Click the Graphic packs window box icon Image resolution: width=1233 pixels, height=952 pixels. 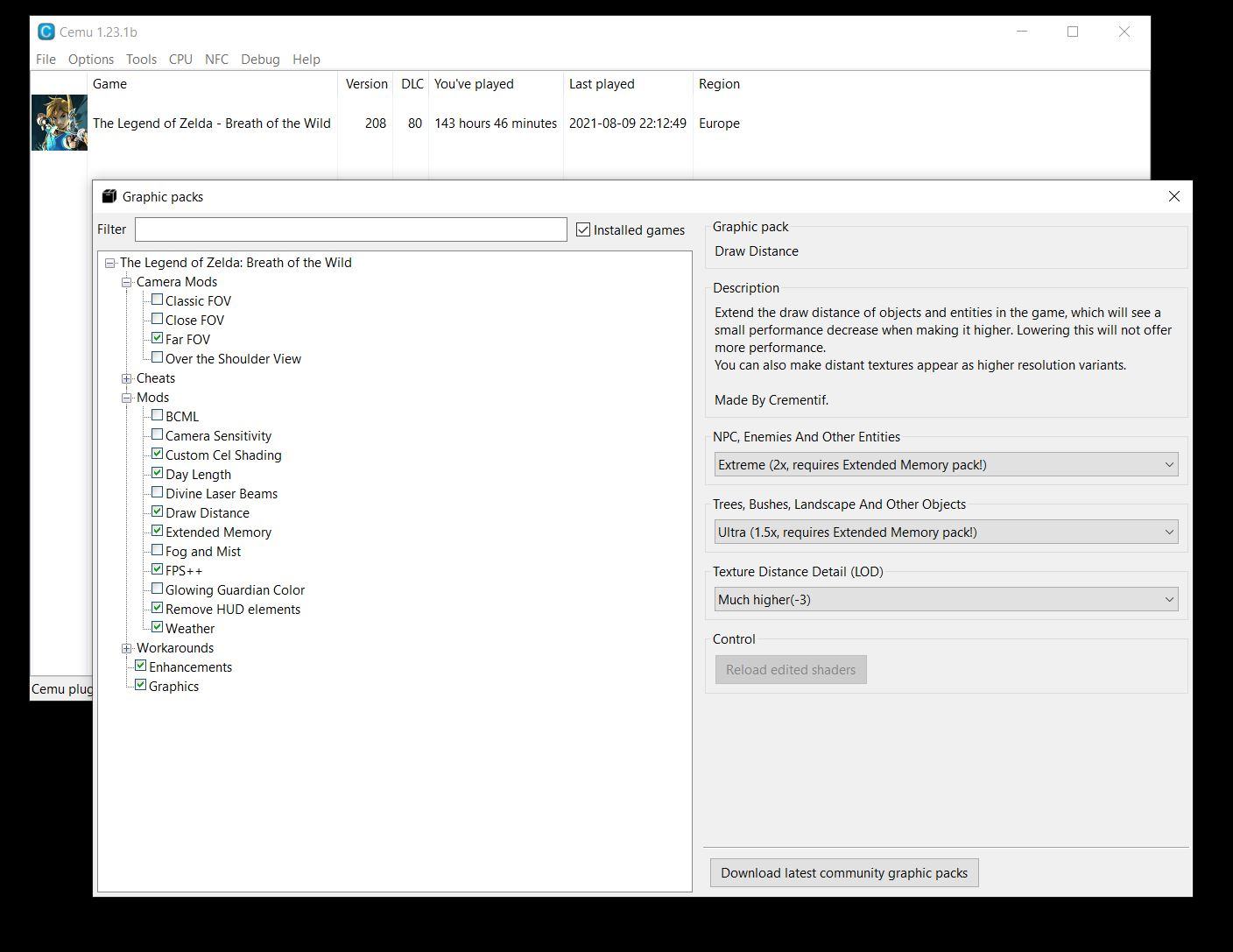tap(109, 196)
